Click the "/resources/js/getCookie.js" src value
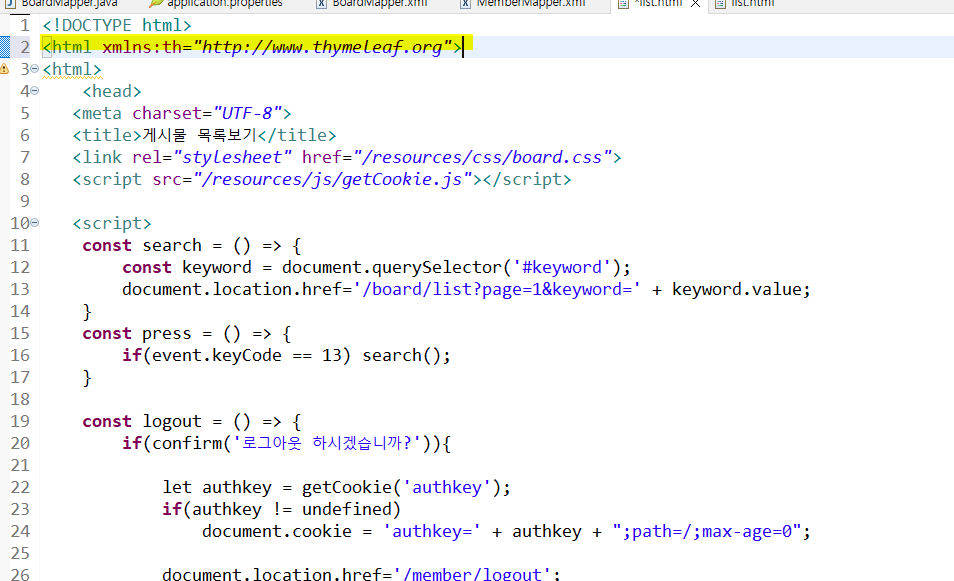The image size is (954, 581). click(333, 179)
